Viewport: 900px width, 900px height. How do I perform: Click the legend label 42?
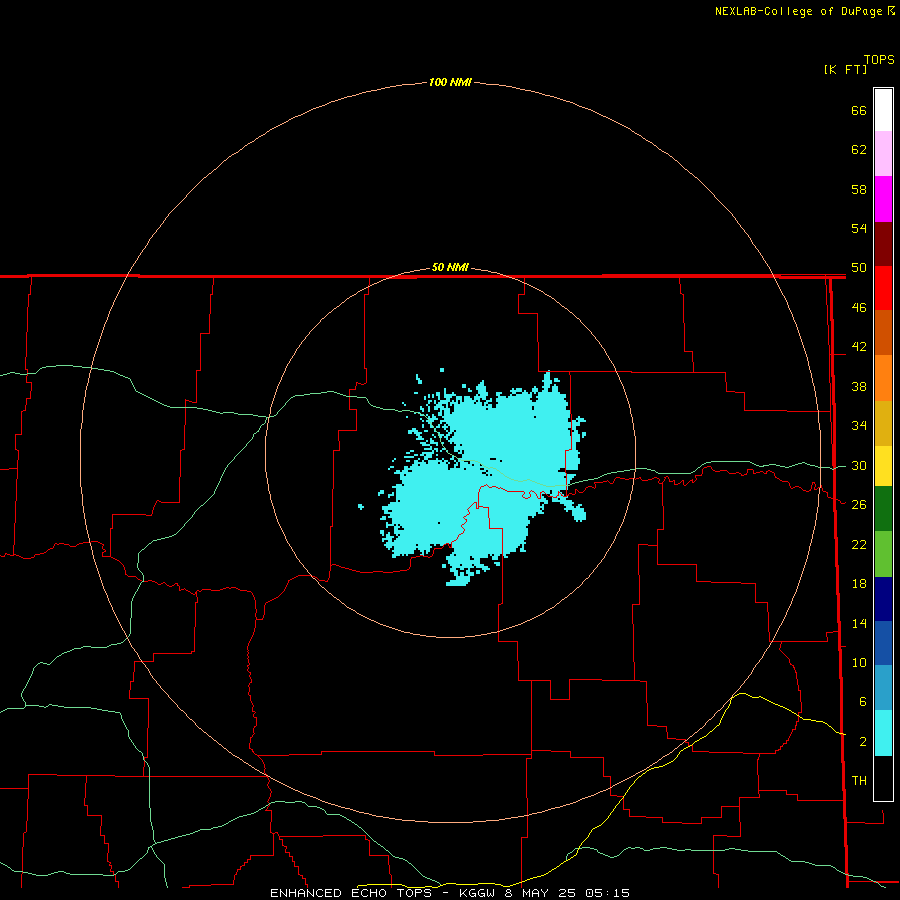tap(859, 346)
